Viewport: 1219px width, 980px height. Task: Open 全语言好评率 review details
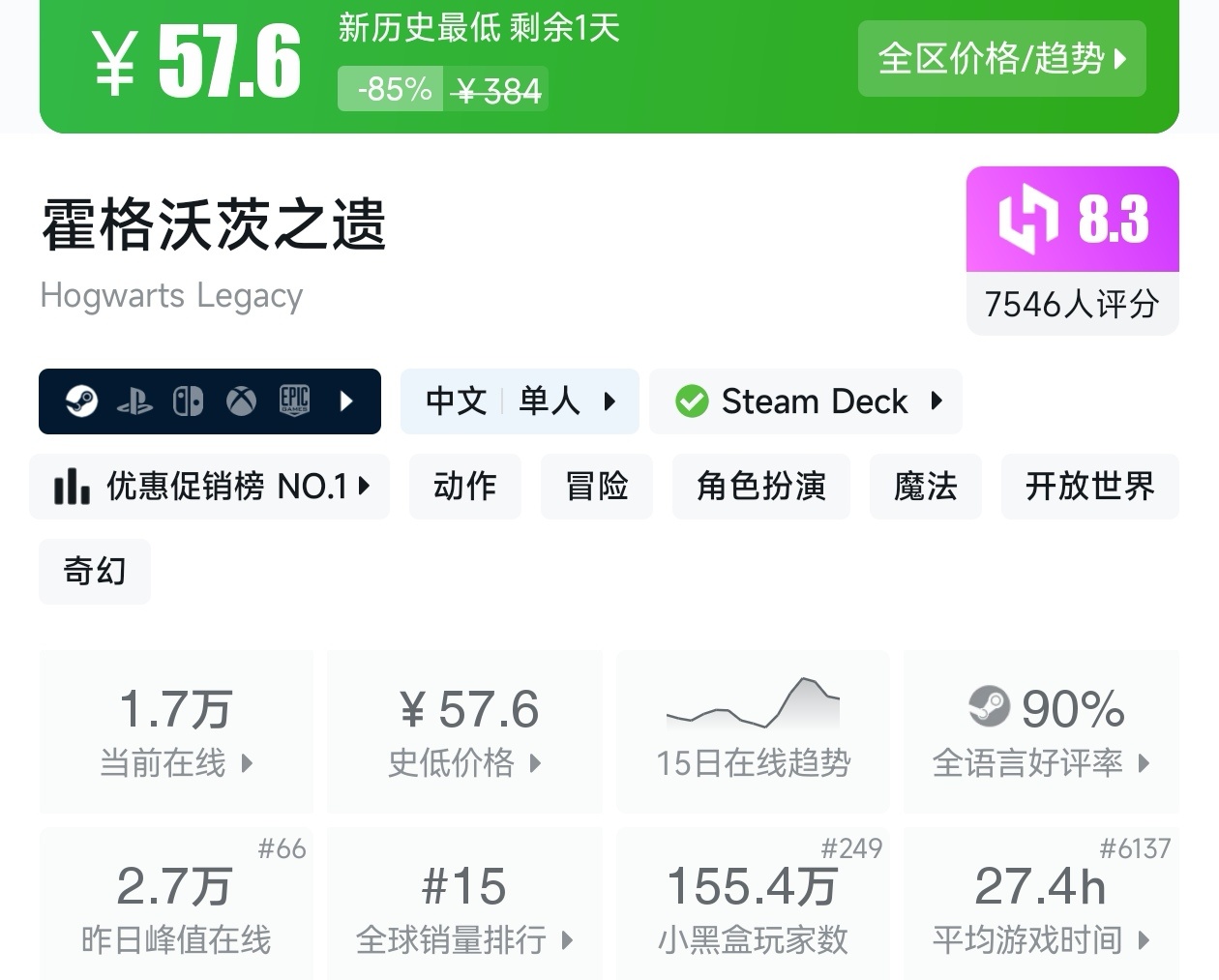point(1041,730)
